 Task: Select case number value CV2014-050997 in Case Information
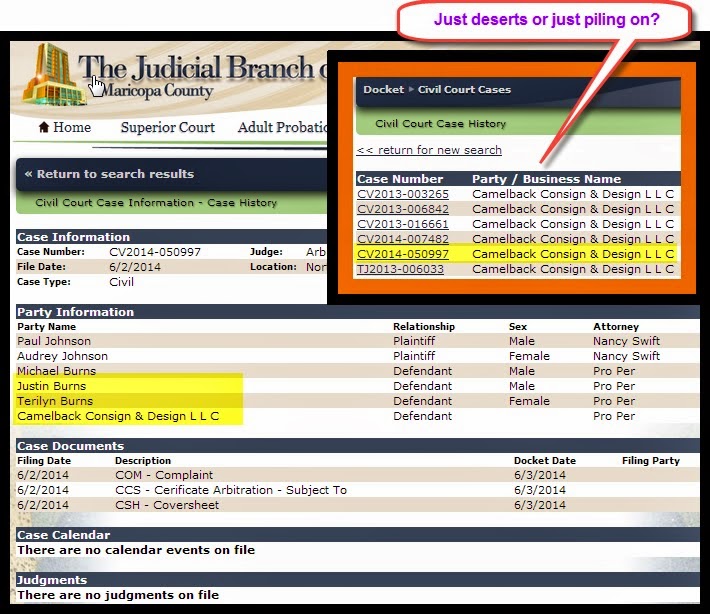pos(155,252)
